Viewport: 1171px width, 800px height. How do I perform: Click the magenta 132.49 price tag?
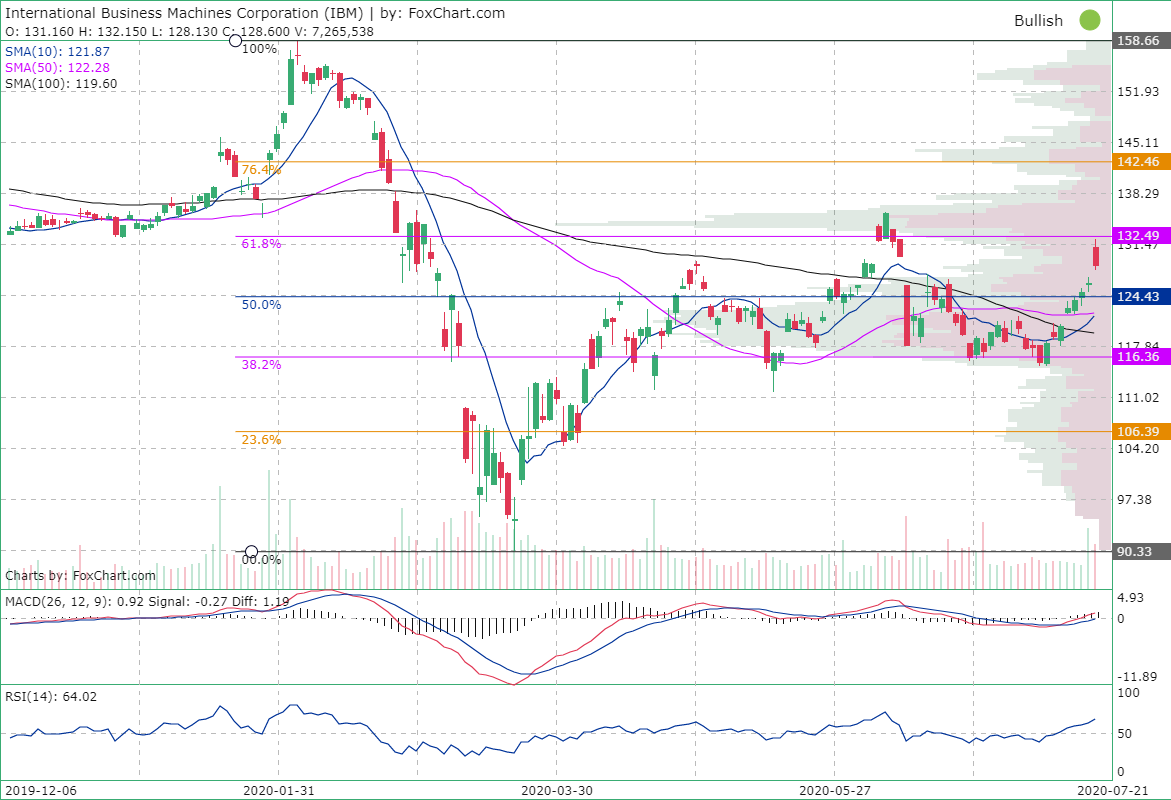1139,236
